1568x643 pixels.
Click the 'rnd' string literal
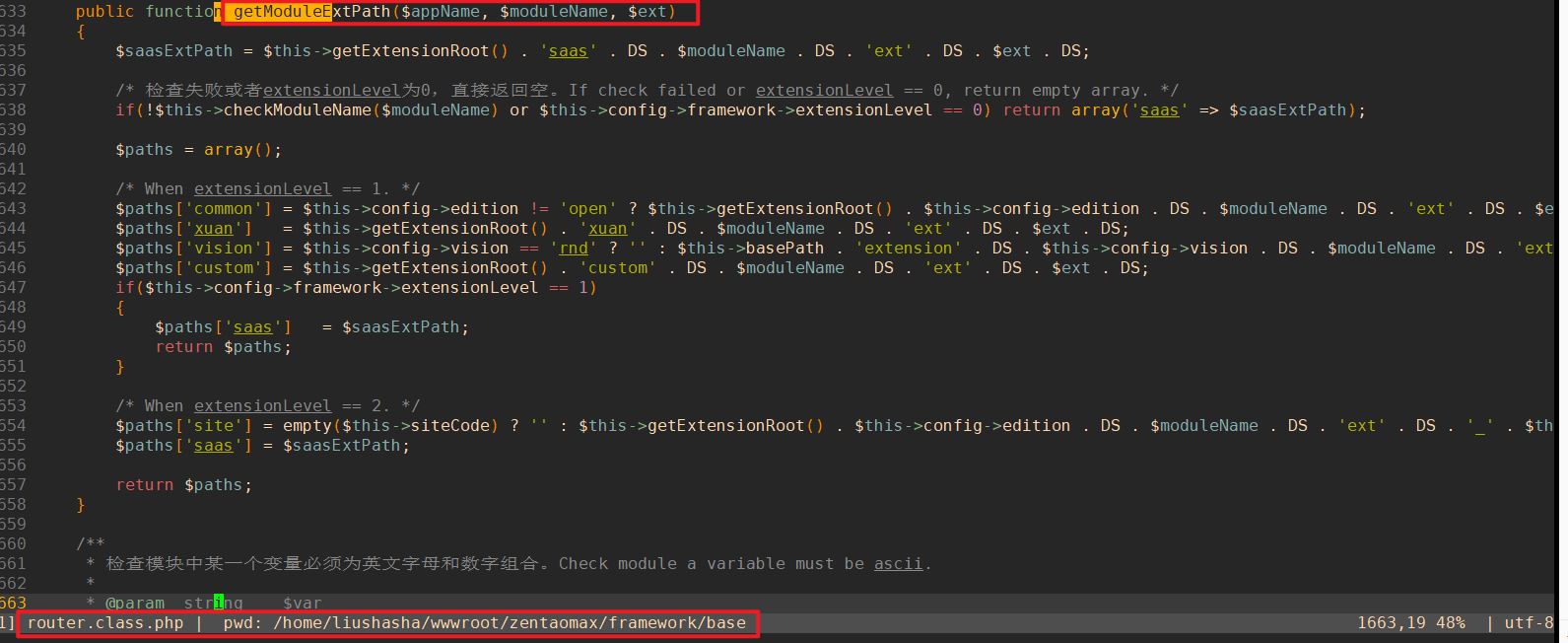[x=574, y=249]
